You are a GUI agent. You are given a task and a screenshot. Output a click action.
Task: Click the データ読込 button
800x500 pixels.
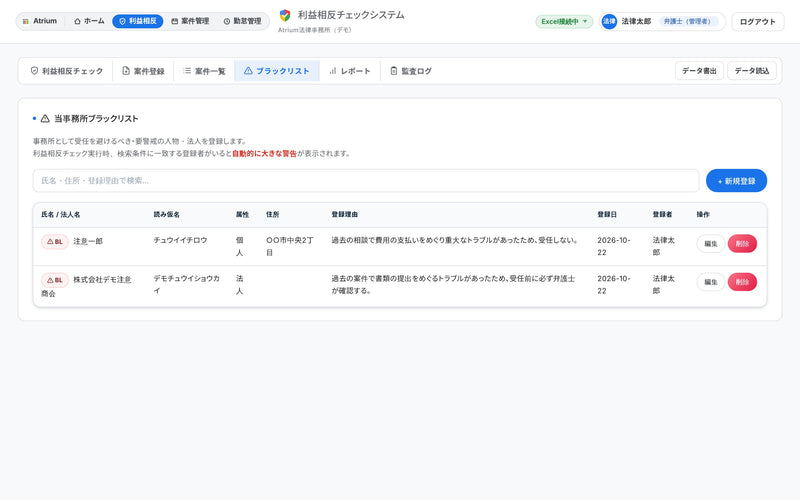click(752, 71)
